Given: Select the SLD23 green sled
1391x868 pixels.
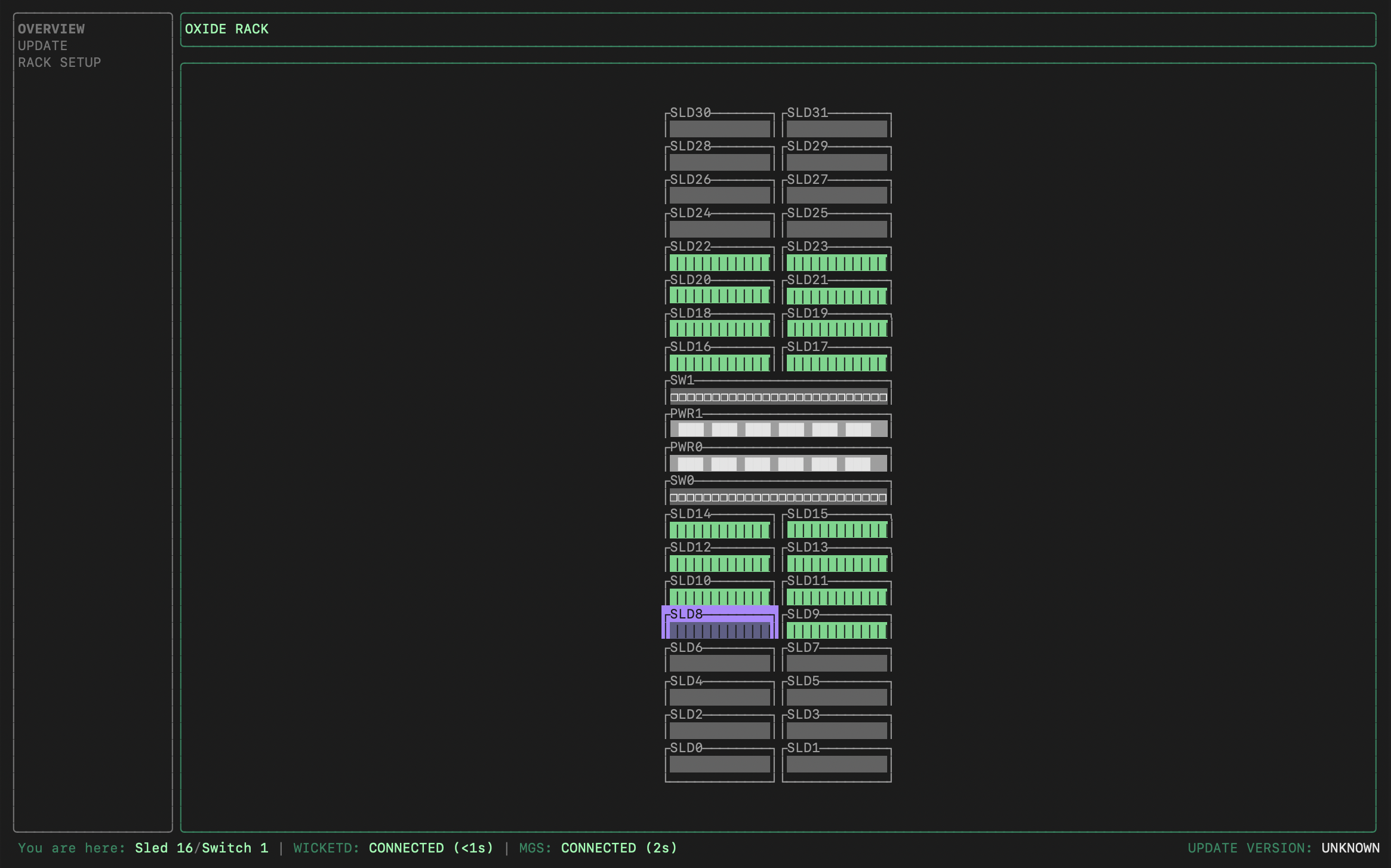Looking at the screenshot, I should pos(836,262).
